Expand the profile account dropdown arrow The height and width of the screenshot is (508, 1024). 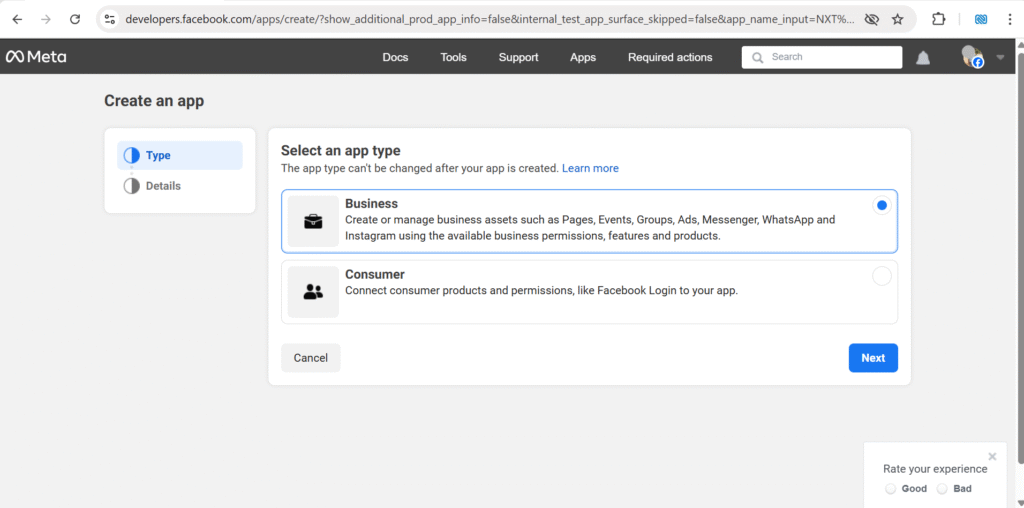1000,58
